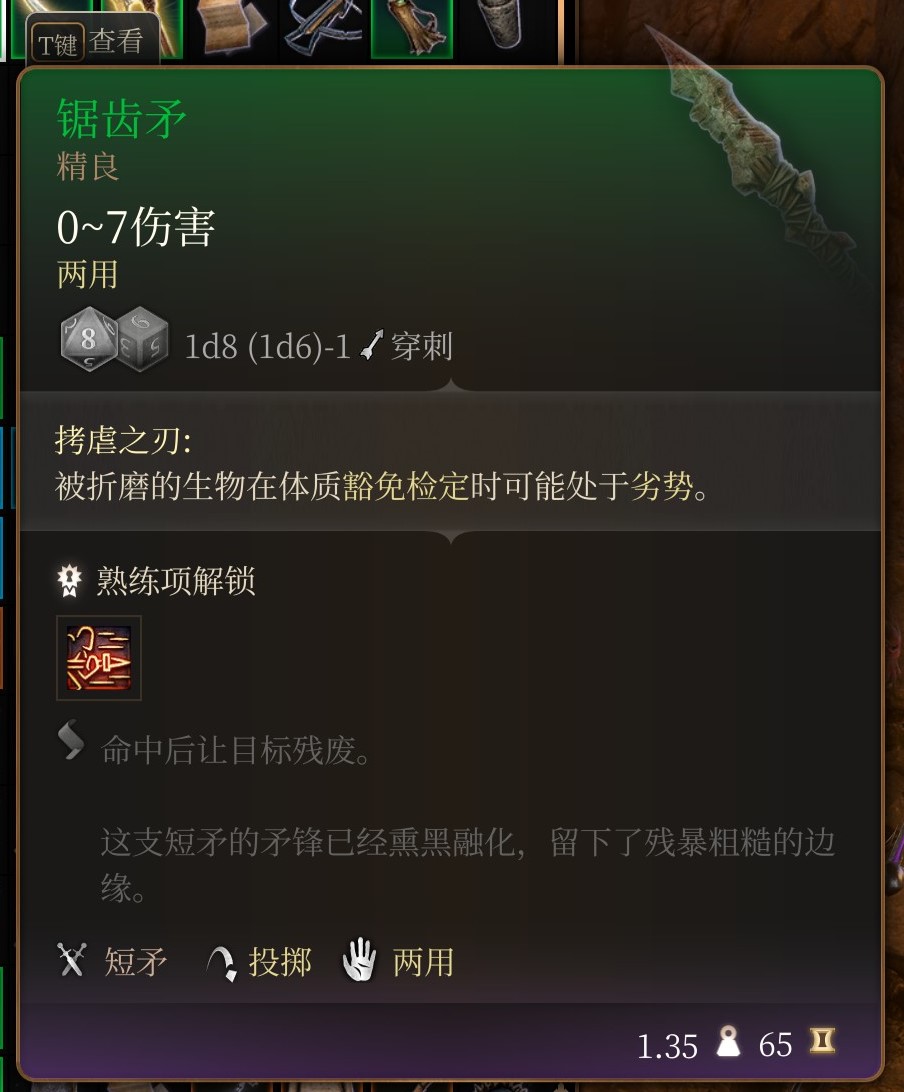Open the 豁免检定 saving throw keyword link

tap(406, 485)
